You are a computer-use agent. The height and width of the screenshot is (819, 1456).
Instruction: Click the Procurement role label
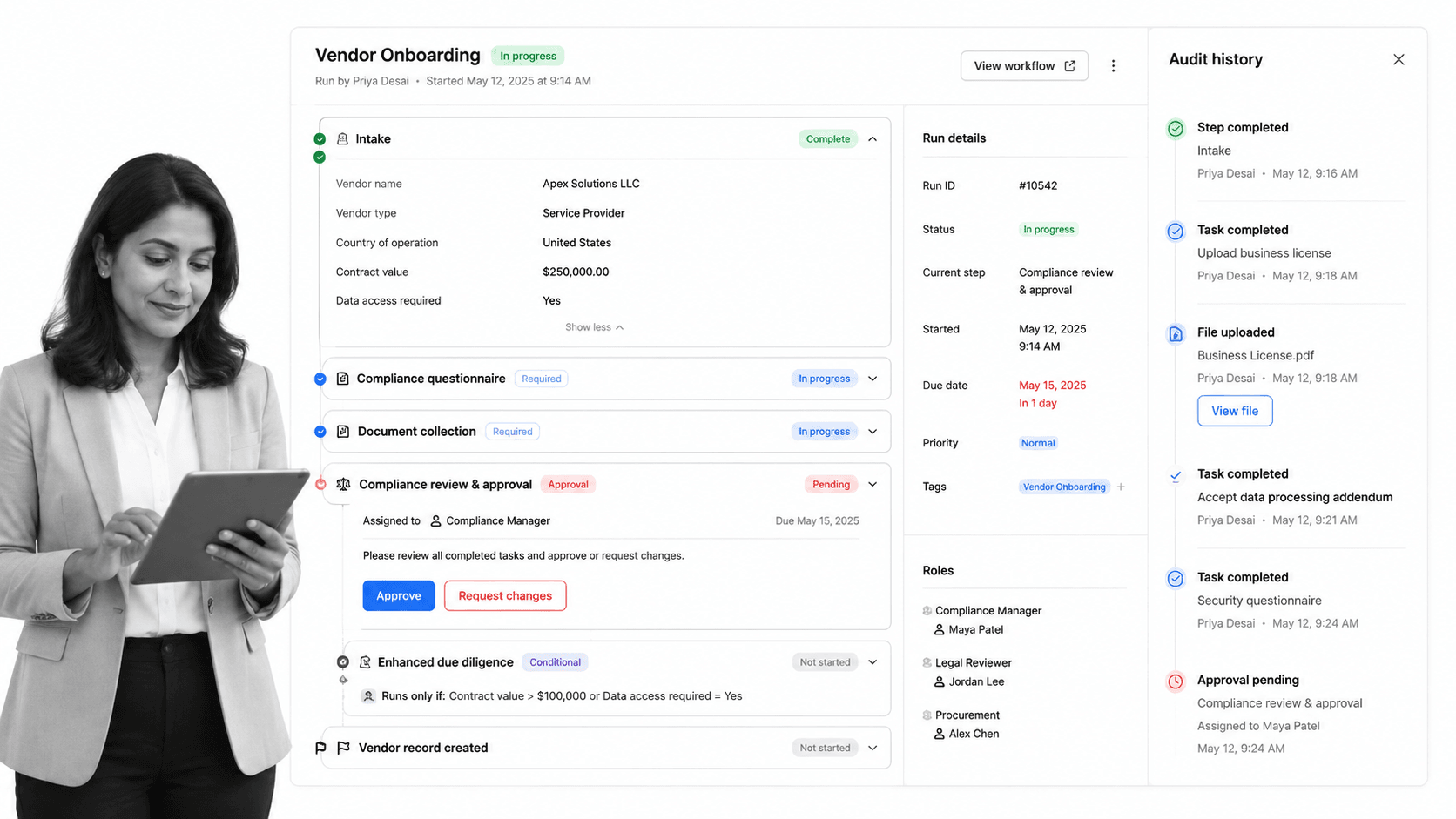tap(967, 715)
